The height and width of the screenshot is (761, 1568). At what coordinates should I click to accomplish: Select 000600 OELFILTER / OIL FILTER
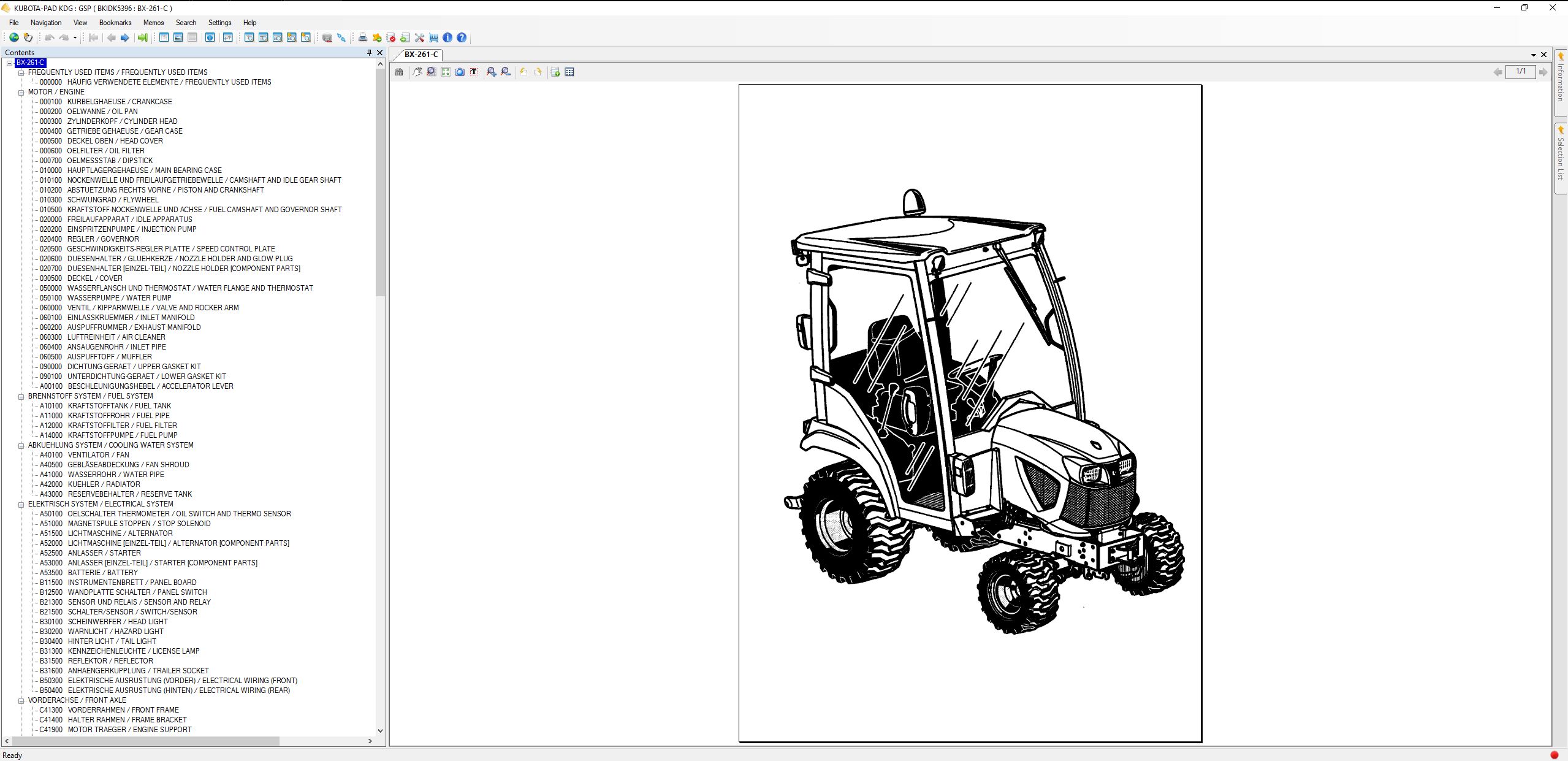pyautogui.click(x=92, y=151)
